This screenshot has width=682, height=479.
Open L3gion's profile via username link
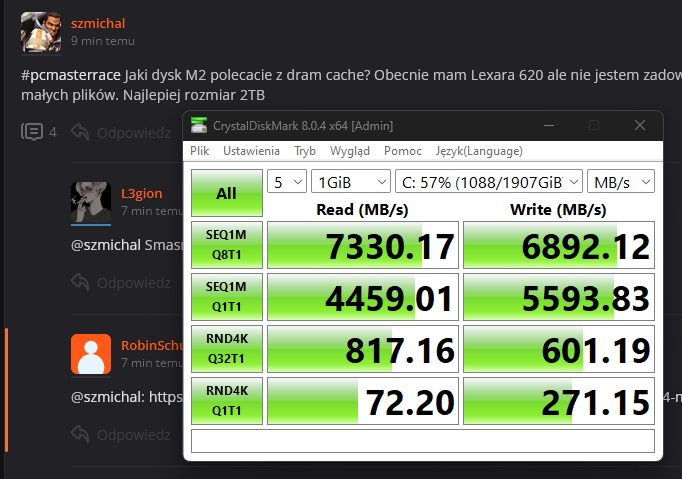coord(142,193)
